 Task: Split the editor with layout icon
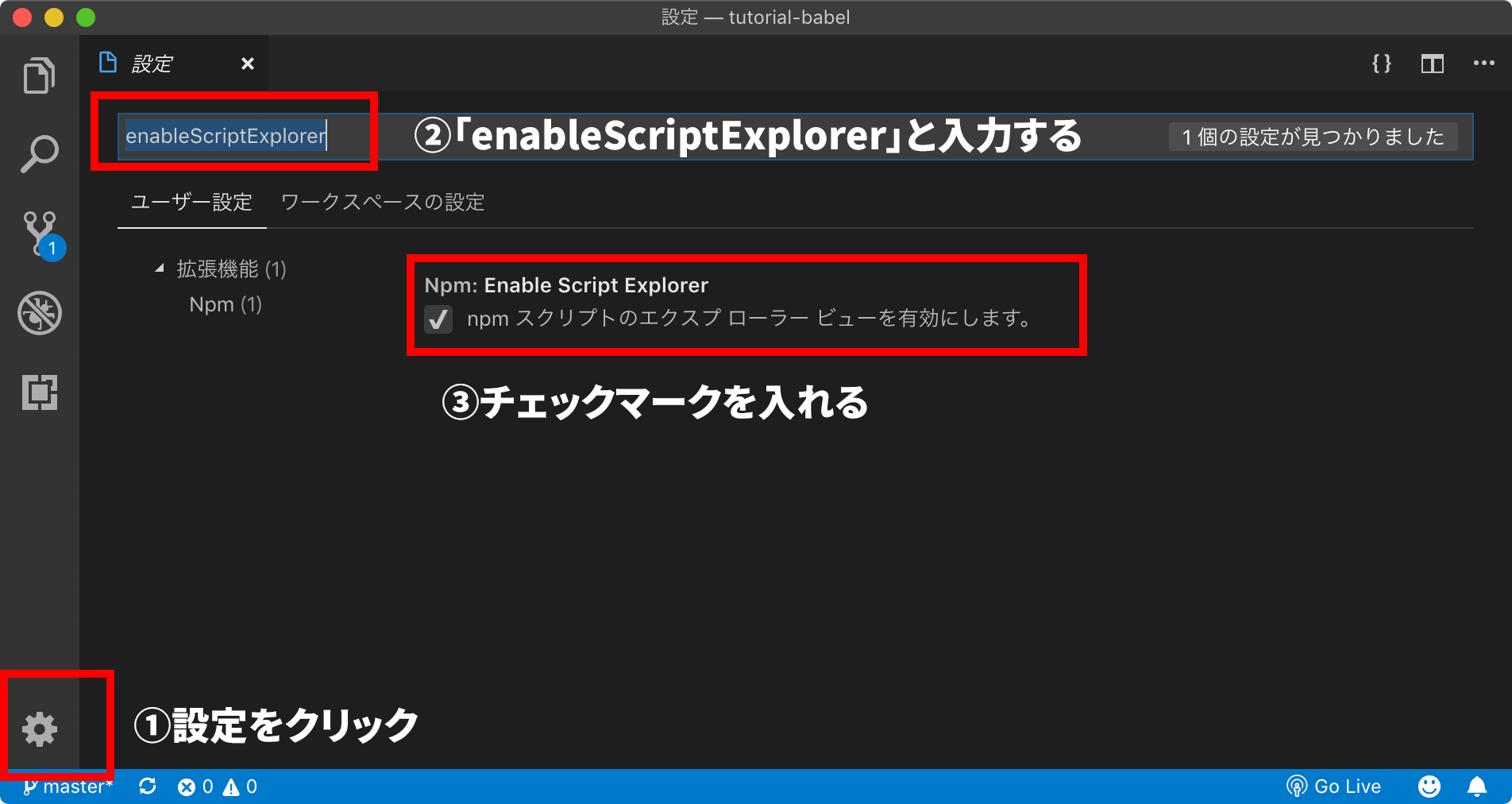(x=1433, y=64)
